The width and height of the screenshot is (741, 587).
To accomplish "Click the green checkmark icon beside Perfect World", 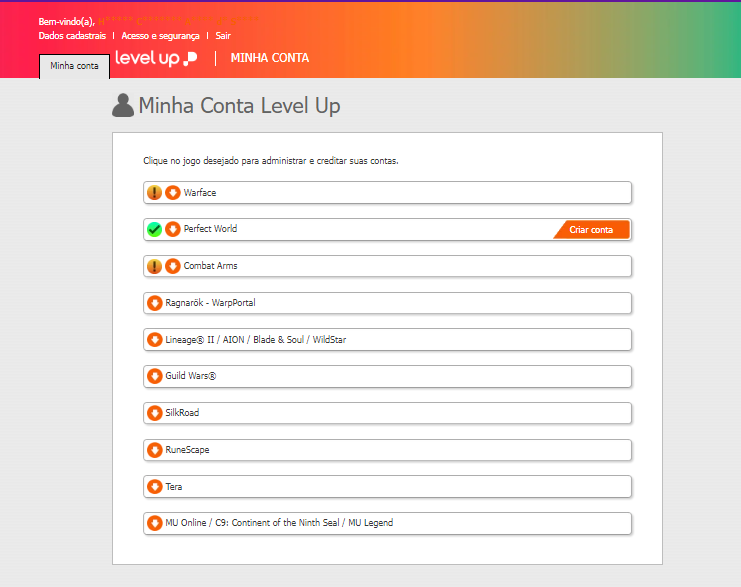I will tap(154, 230).
